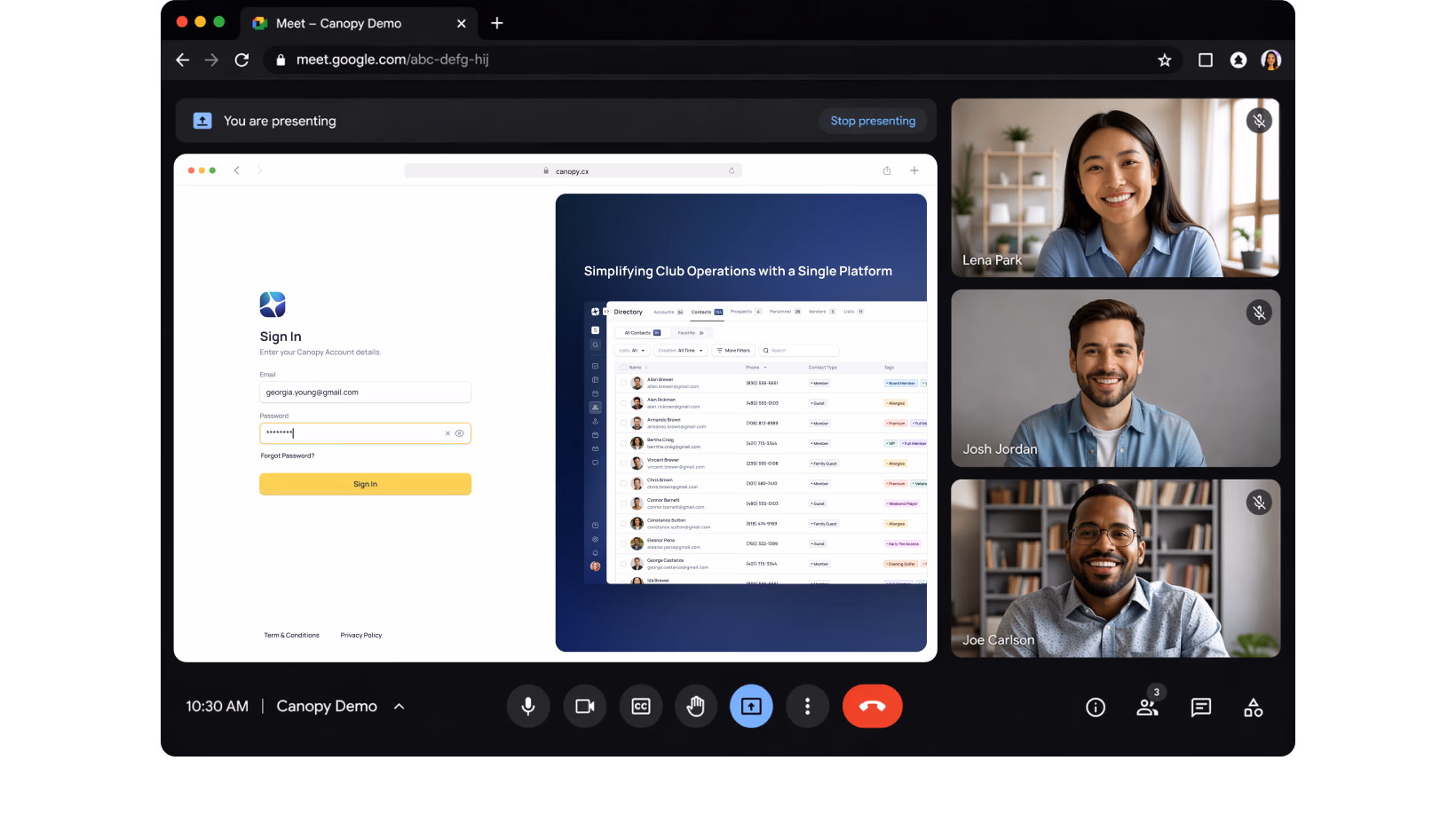Image resolution: width=1456 pixels, height=824 pixels.
Task: Click the yellow Sign In button
Action: (365, 484)
